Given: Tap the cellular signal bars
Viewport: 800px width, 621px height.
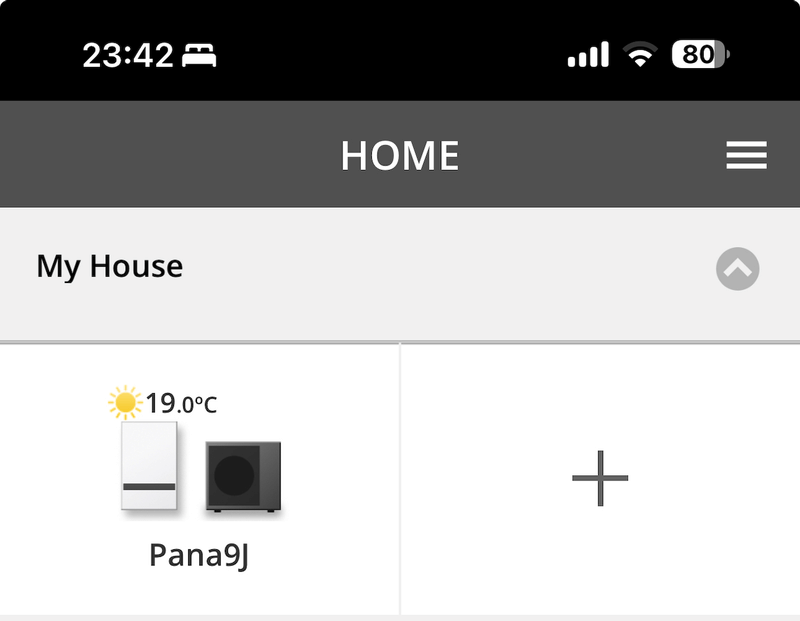Looking at the screenshot, I should [x=588, y=54].
